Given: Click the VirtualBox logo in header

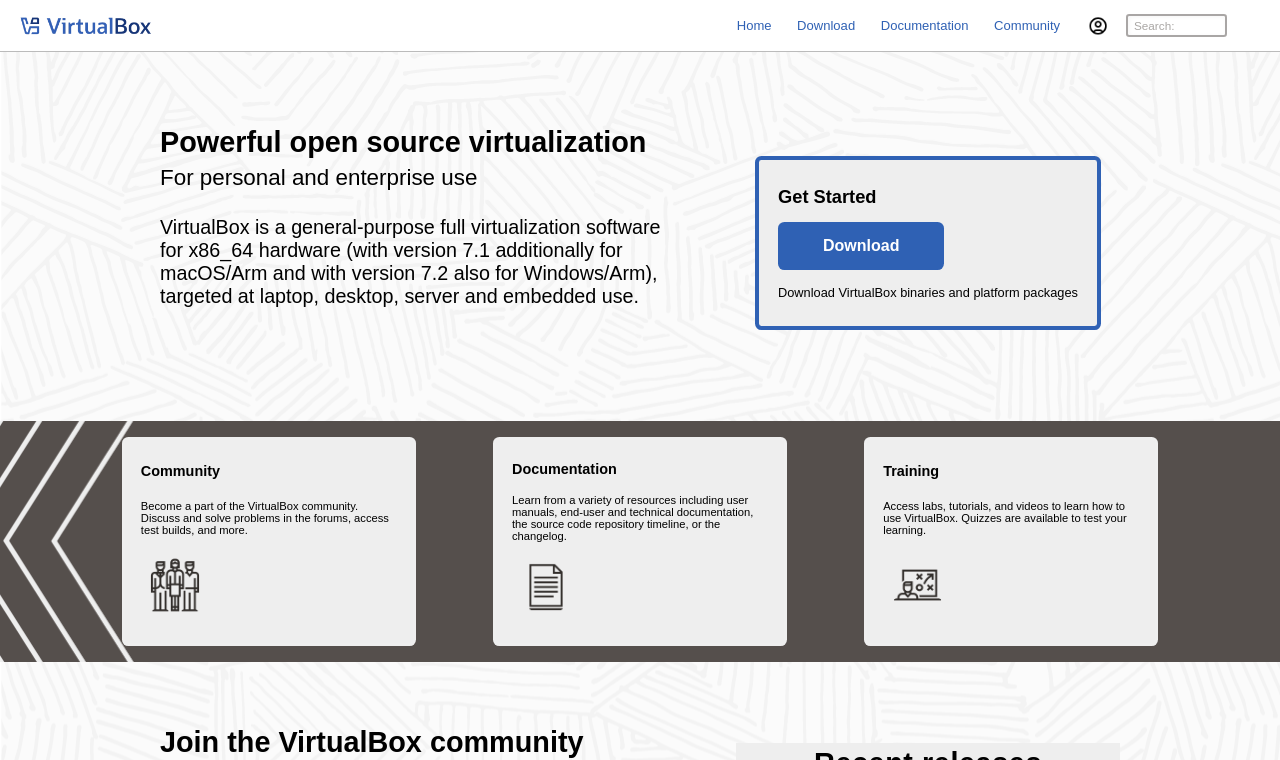Looking at the screenshot, I should 86,26.
